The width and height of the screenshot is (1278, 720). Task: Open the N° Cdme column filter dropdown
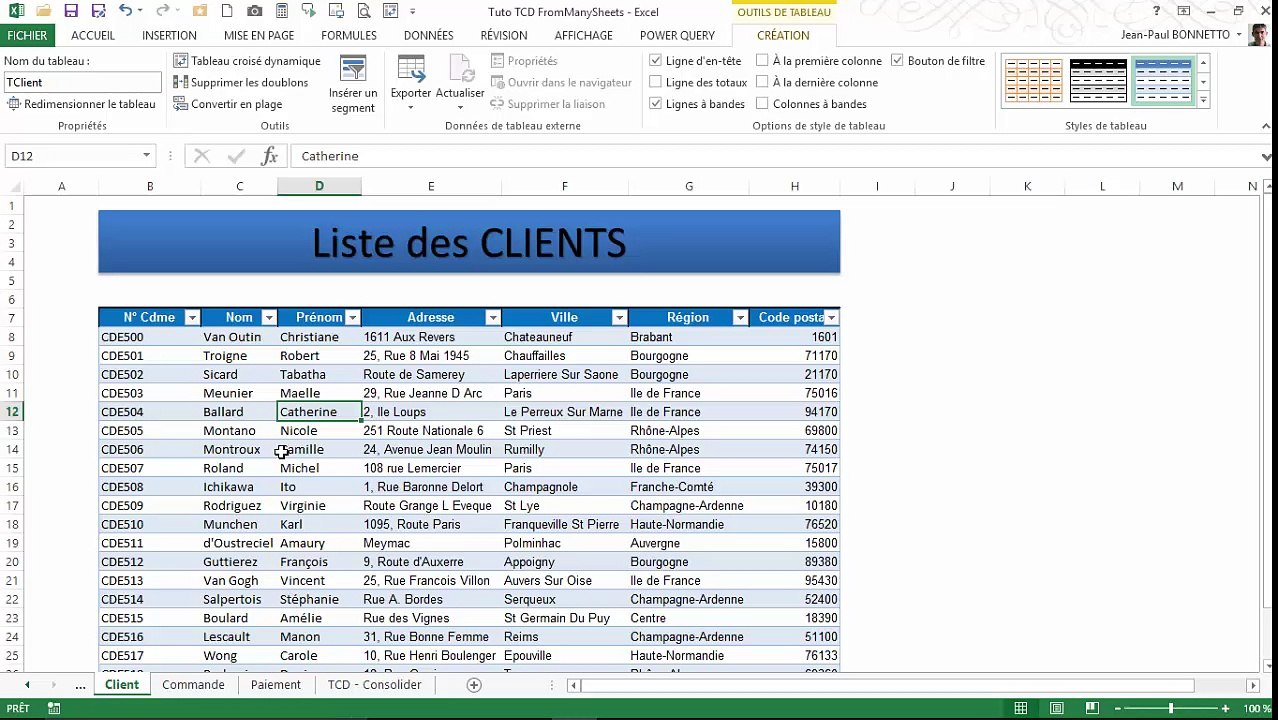pyautogui.click(x=192, y=318)
